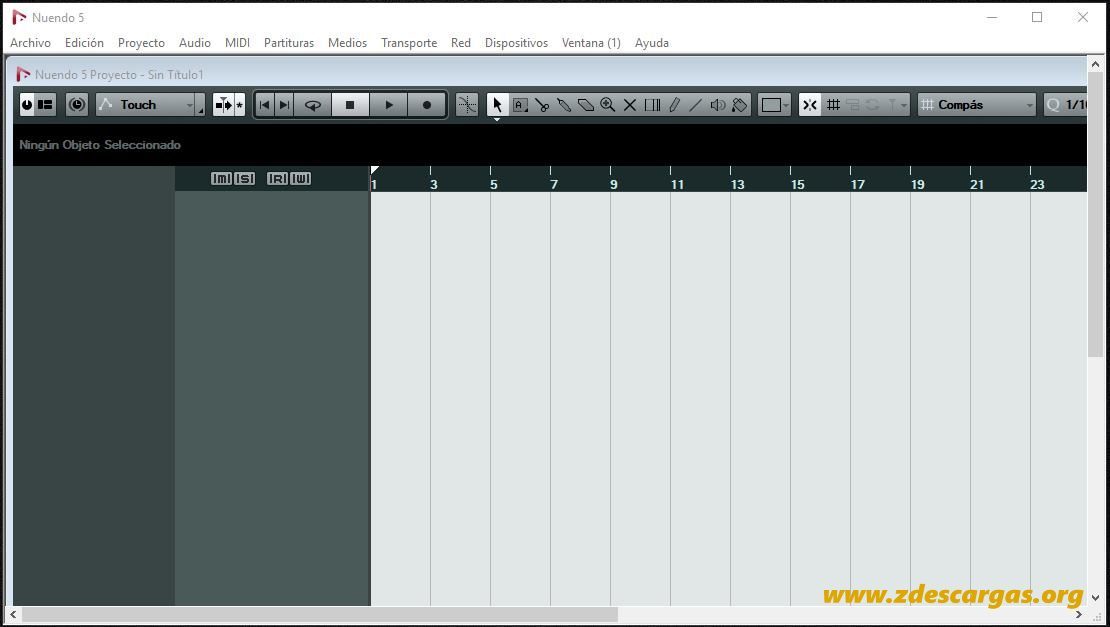
Task: Open the Archivo menu
Action: [x=30, y=42]
